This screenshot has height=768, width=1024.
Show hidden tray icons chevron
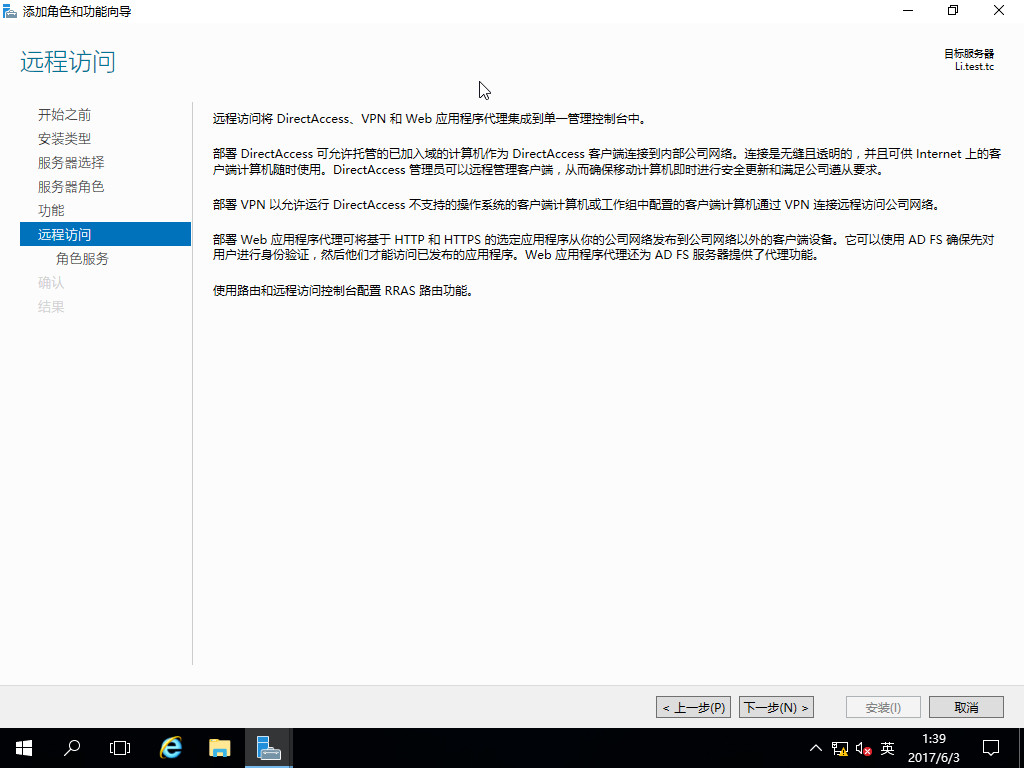click(x=816, y=748)
